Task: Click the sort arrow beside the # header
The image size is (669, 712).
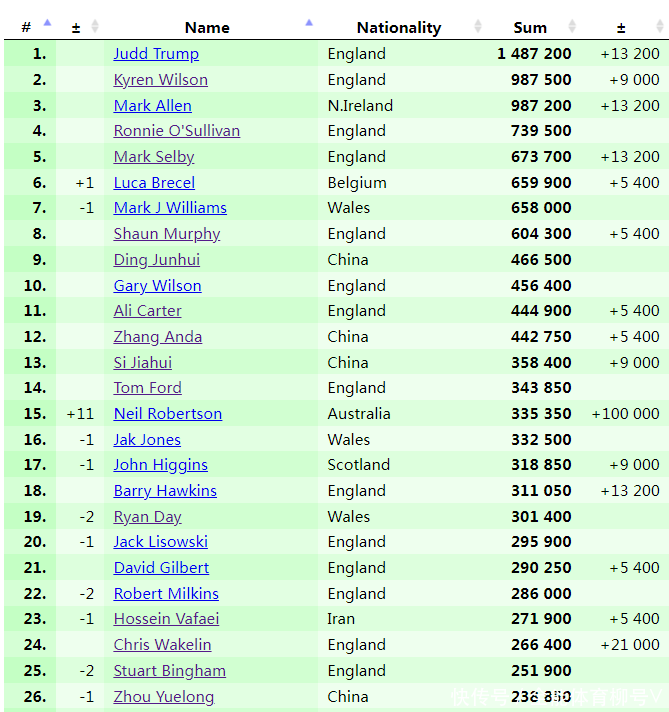Action: (x=47, y=25)
